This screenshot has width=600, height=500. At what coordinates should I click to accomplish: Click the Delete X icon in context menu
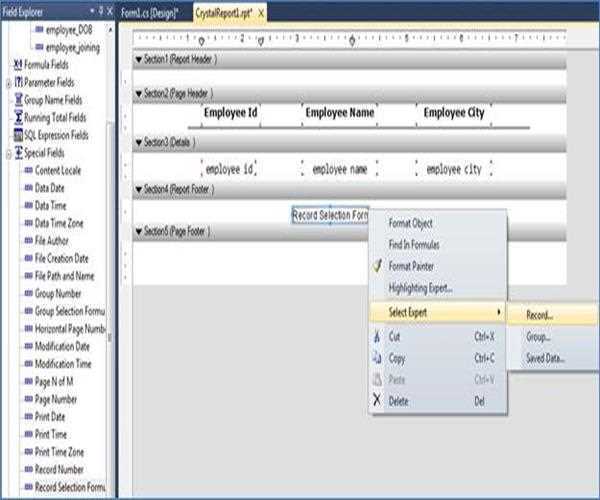pyautogui.click(x=377, y=400)
